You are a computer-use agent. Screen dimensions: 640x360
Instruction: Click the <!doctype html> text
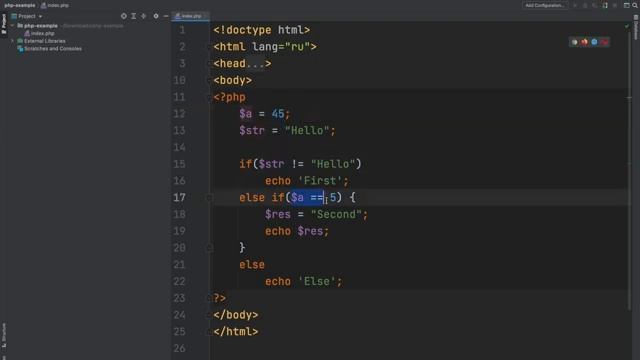click(262, 30)
